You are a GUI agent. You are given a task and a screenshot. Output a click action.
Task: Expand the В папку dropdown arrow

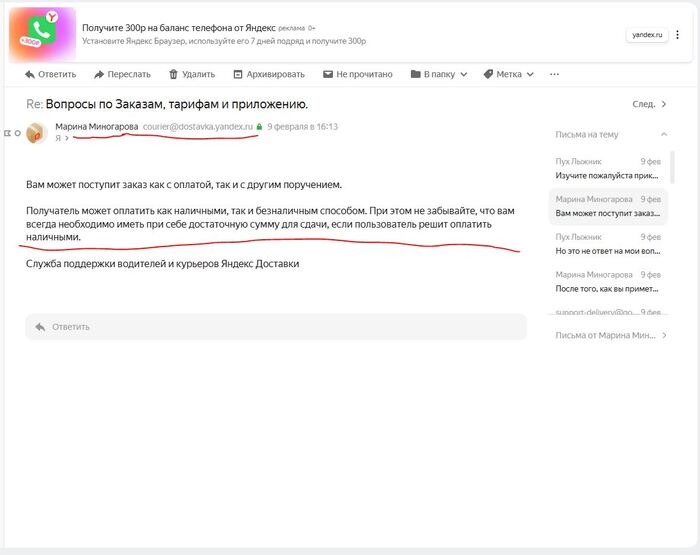[x=463, y=75]
